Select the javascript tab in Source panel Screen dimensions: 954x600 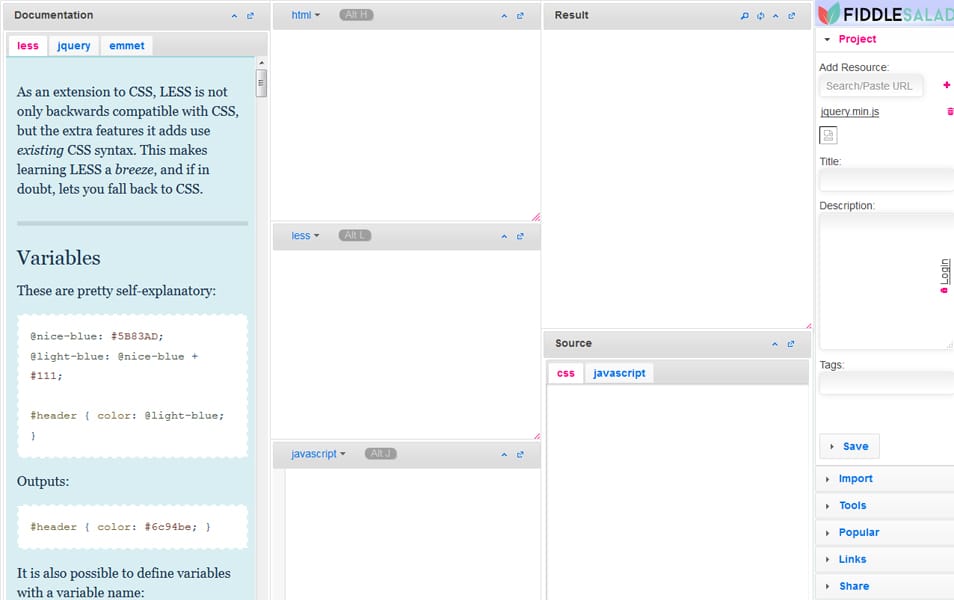pyautogui.click(x=618, y=373)
